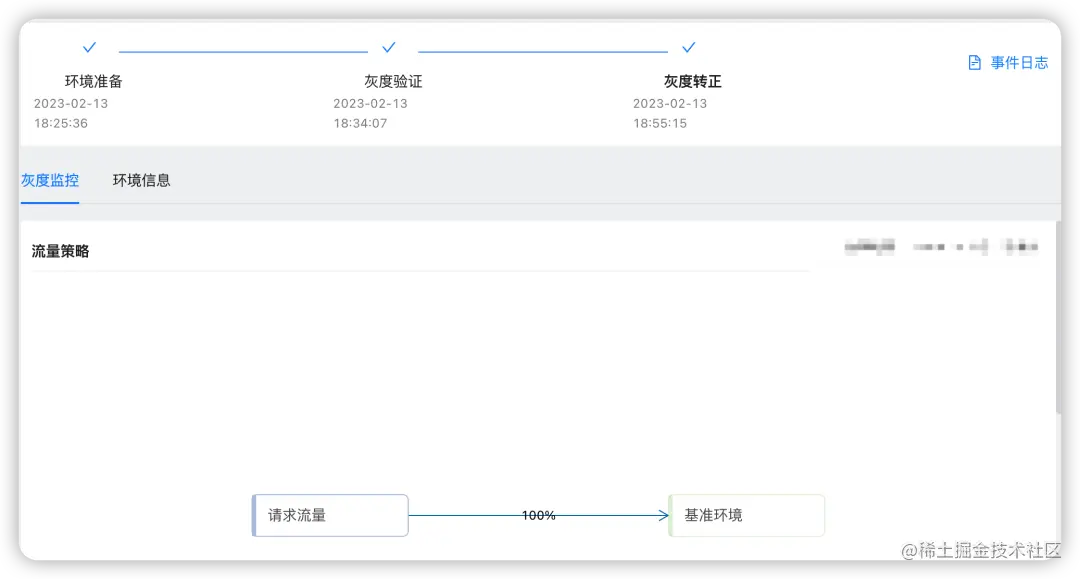The height and width of the screenshot is (579, 1080).
Task: Click the 流量策略 section title
Action: (59, 251)
